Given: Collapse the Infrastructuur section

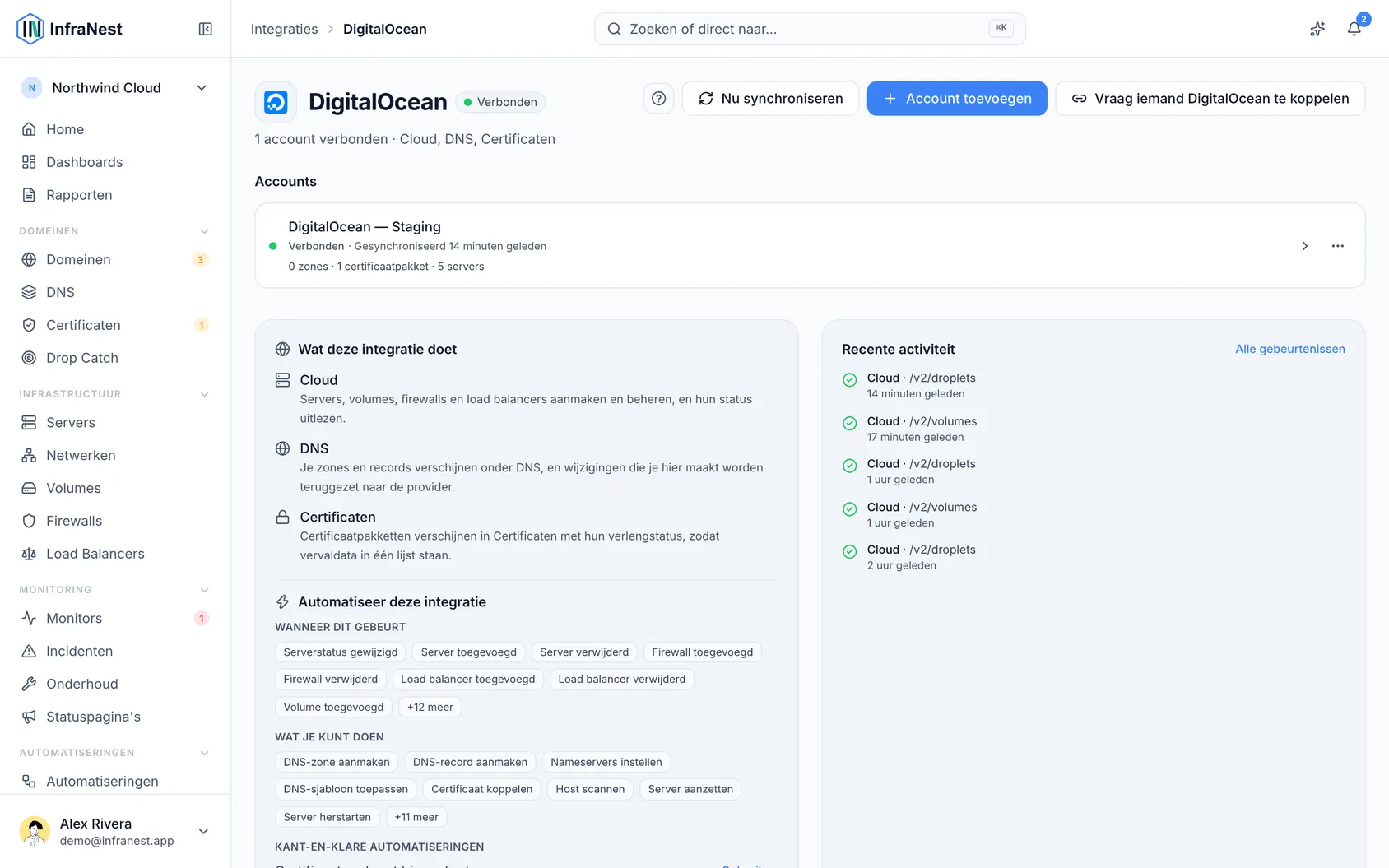Looking at the screenshot, I should pyautogui.click(x=205, y=394).
